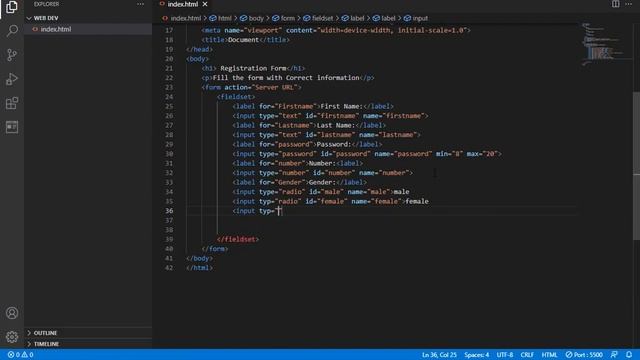Open the sixth activity bar panel icon
640x360 pixels.
point(12,127)
